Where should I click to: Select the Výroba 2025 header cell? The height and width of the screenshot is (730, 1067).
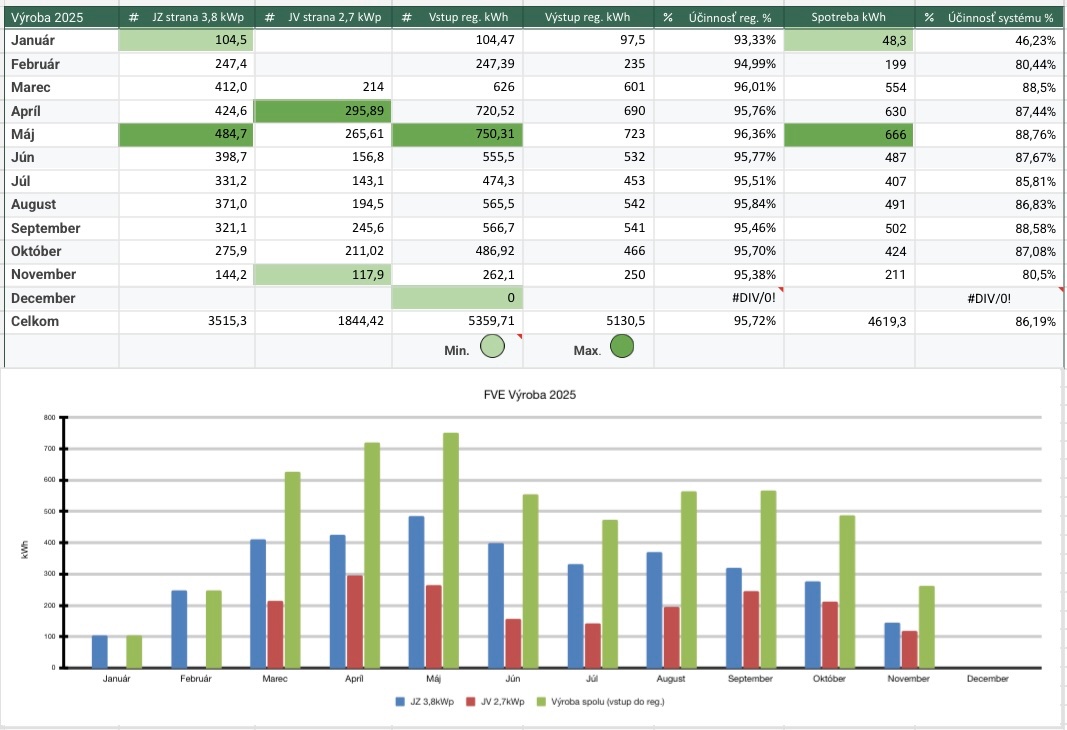click(x=60, y=18)
